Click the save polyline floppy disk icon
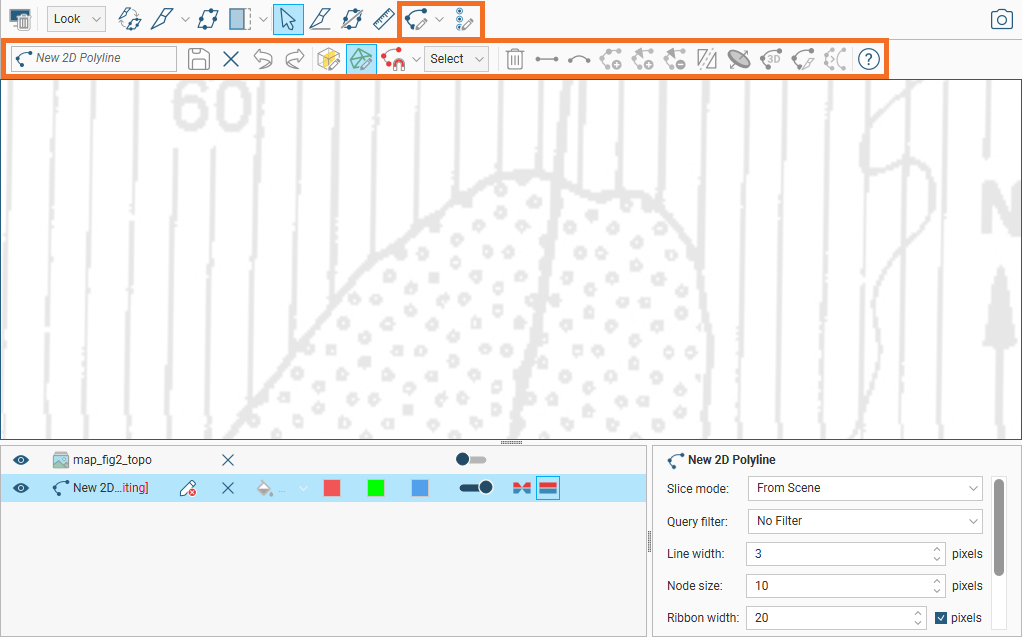Screen dimensions: 1022x637 (x=199, y=59)
